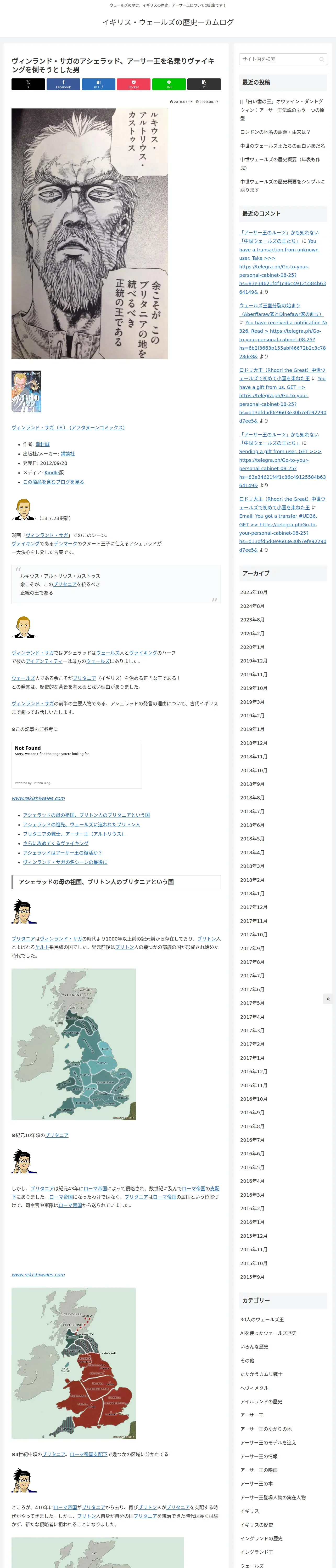Viewport: 336px width, 1568px height.
Task: Open category 30人のウェールズ王
Action: [262, 1320]
